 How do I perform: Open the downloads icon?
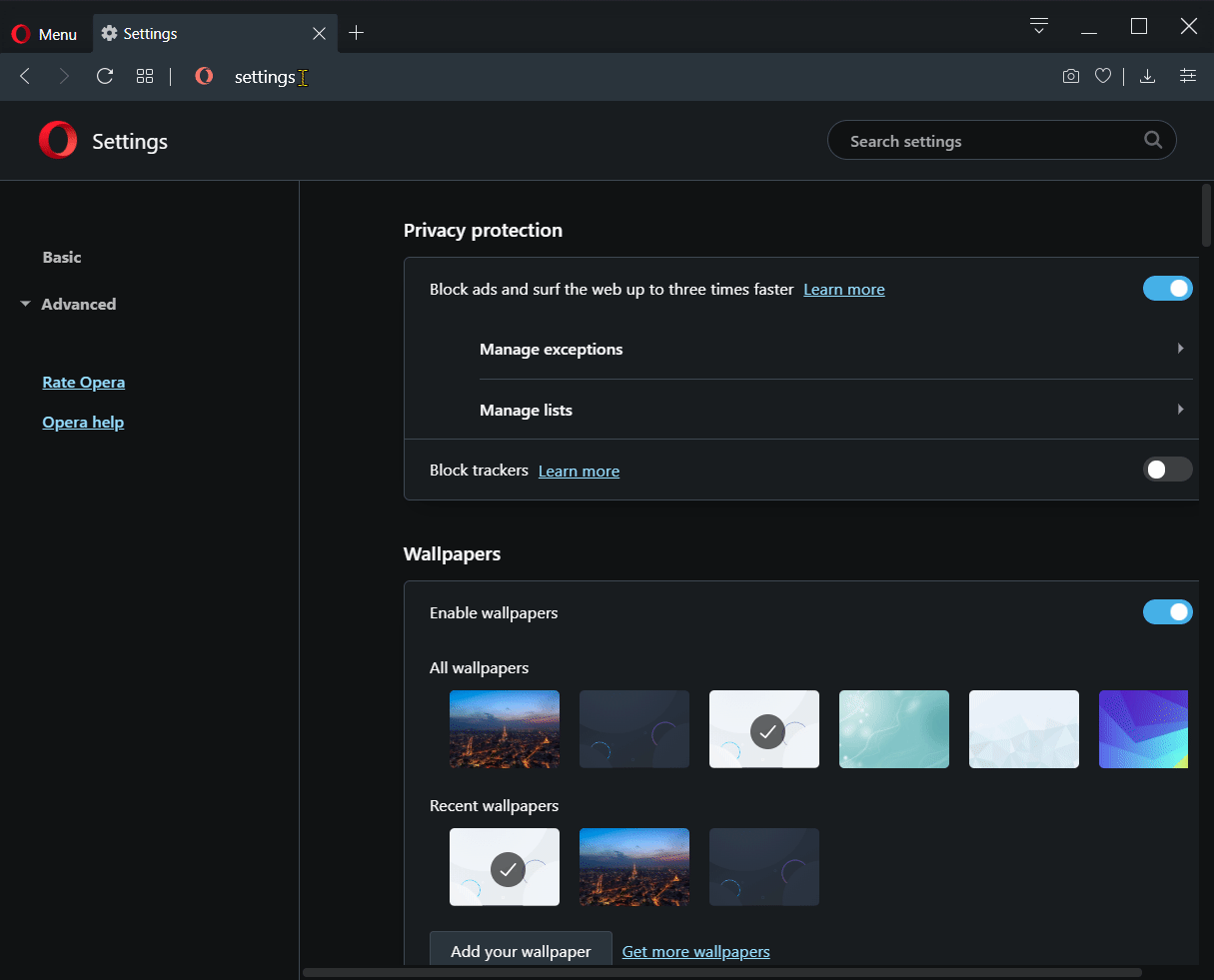click(x=1148, y=76)
